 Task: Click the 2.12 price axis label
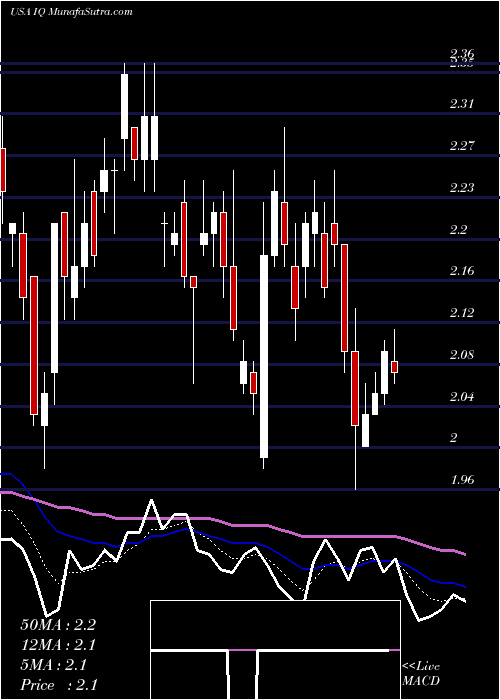pyautogui.click(x=461, y=313)
